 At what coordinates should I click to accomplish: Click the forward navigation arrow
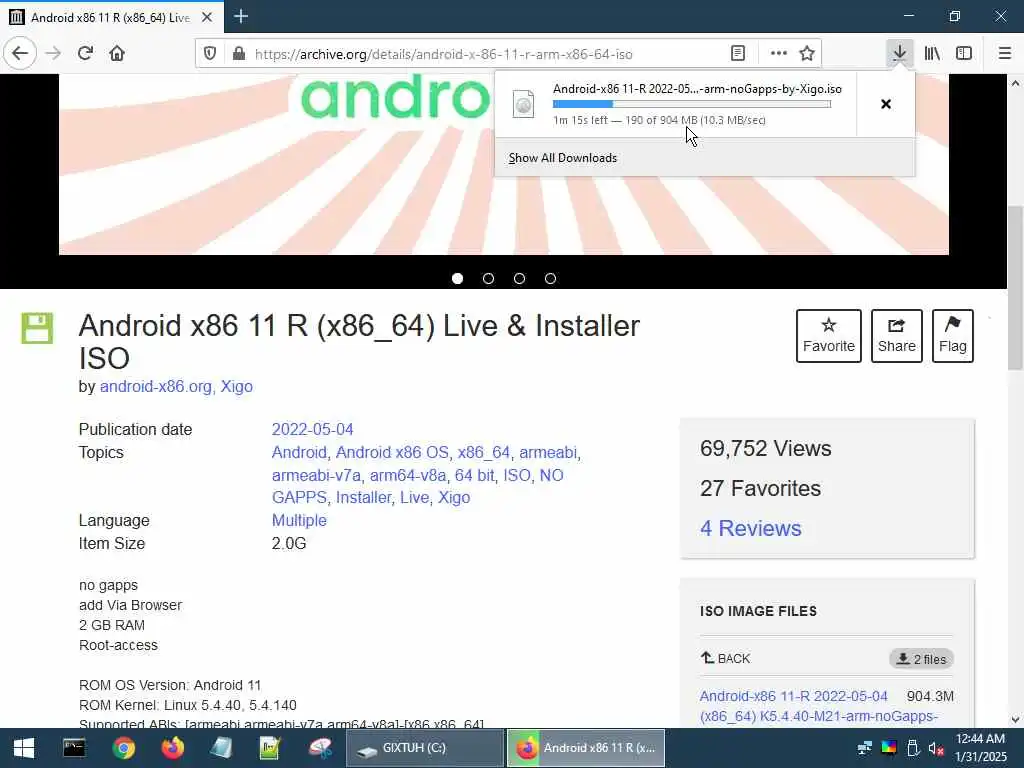pos(53,53)
